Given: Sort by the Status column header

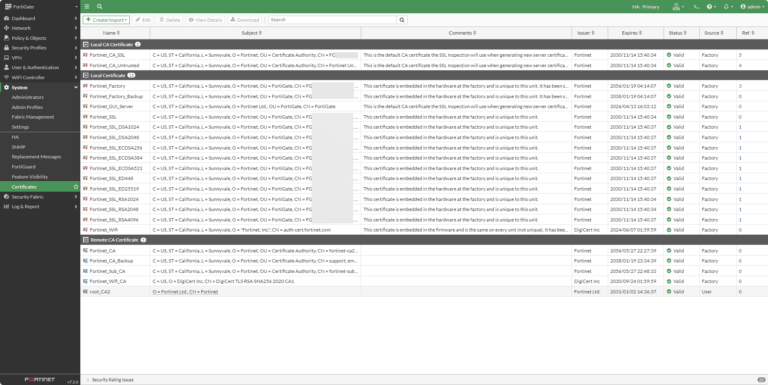Looking at the screenshot, I should pos(677,33).
